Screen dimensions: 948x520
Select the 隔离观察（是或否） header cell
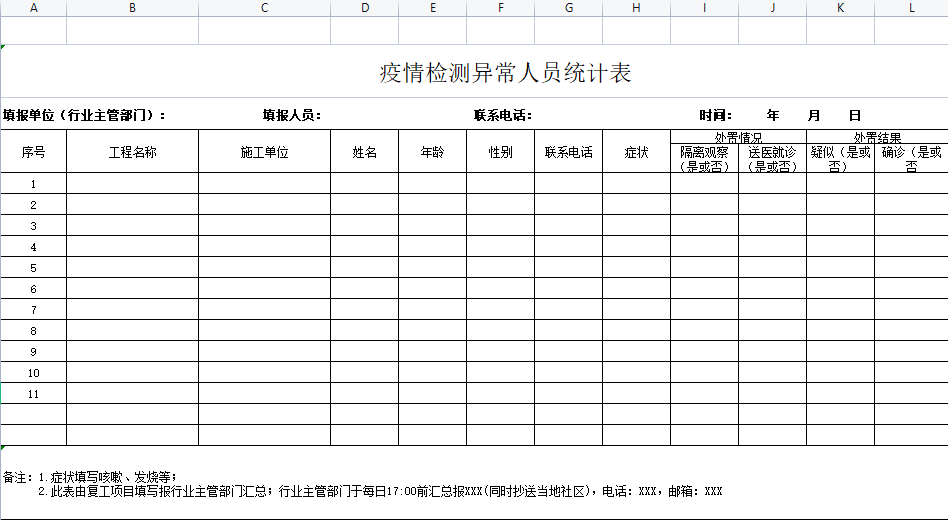(x=704, y=159)
